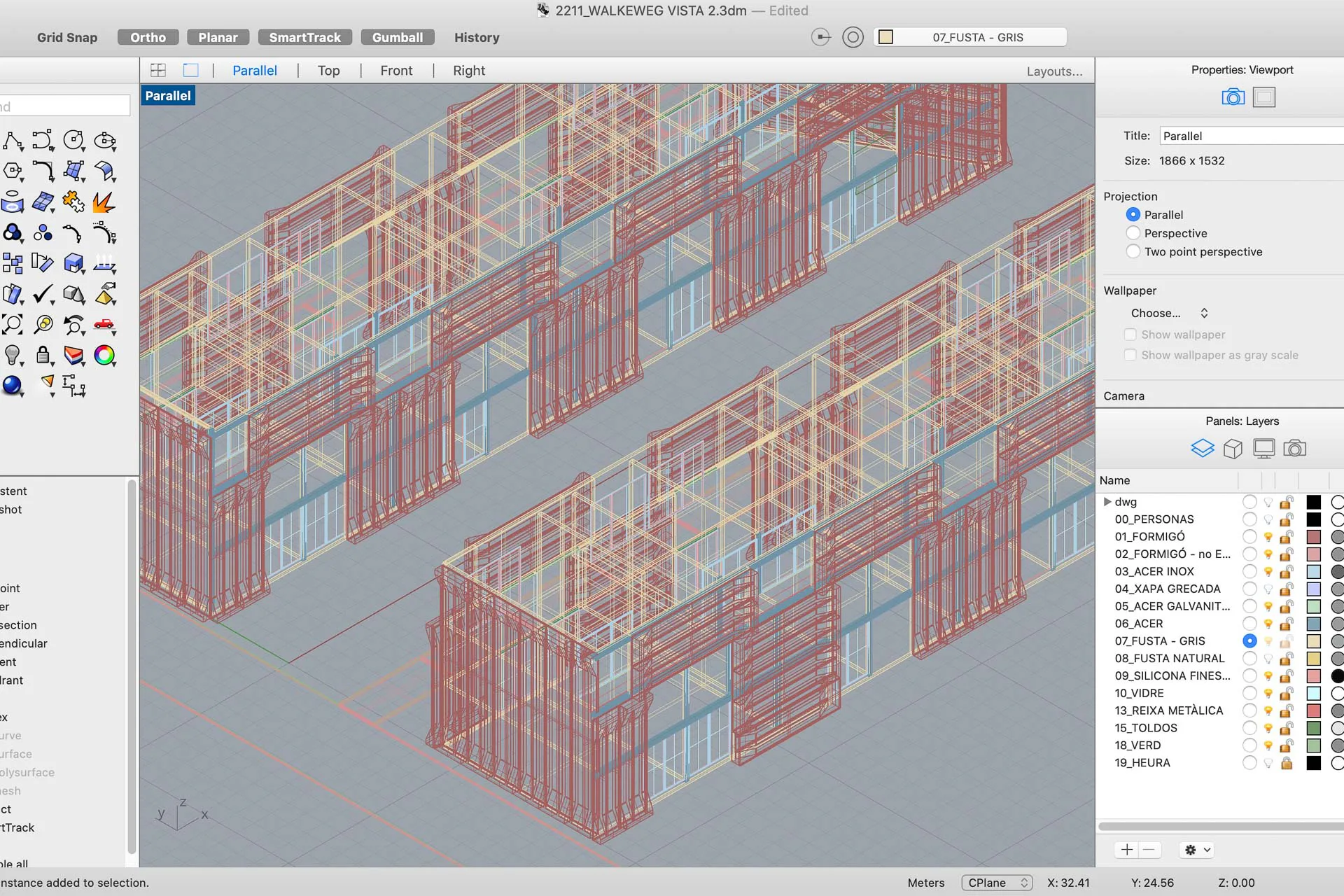Viewport: 1344px width, 896px height.
Task: Select the Ellipse tool
Action: pyautogui.click(x=104, y=141)
